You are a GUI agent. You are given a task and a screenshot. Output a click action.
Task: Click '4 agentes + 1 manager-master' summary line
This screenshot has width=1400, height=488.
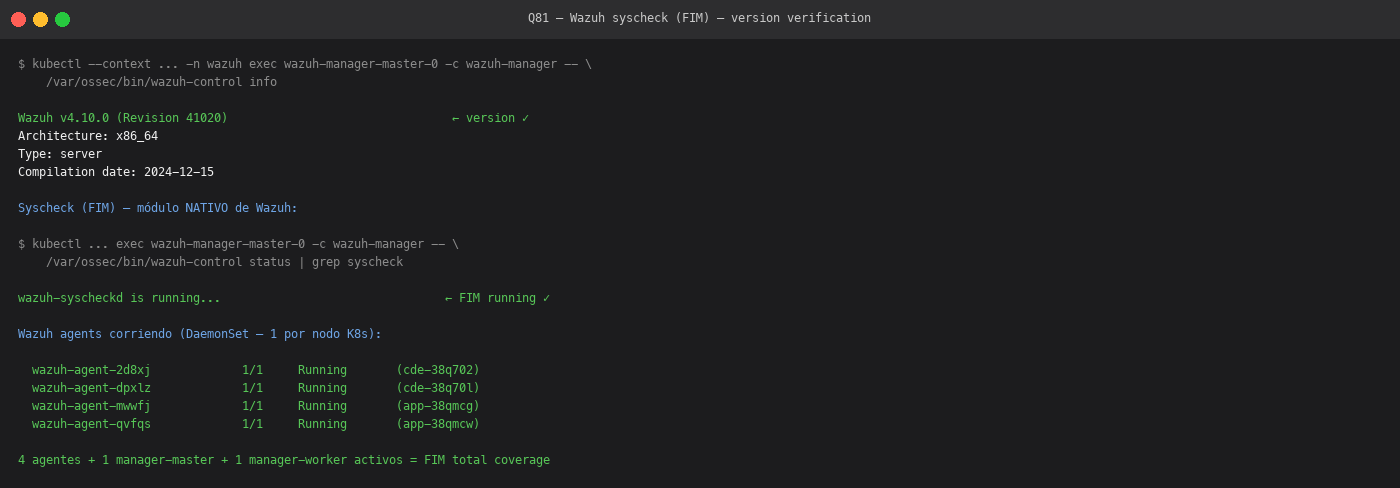point(284,460)
